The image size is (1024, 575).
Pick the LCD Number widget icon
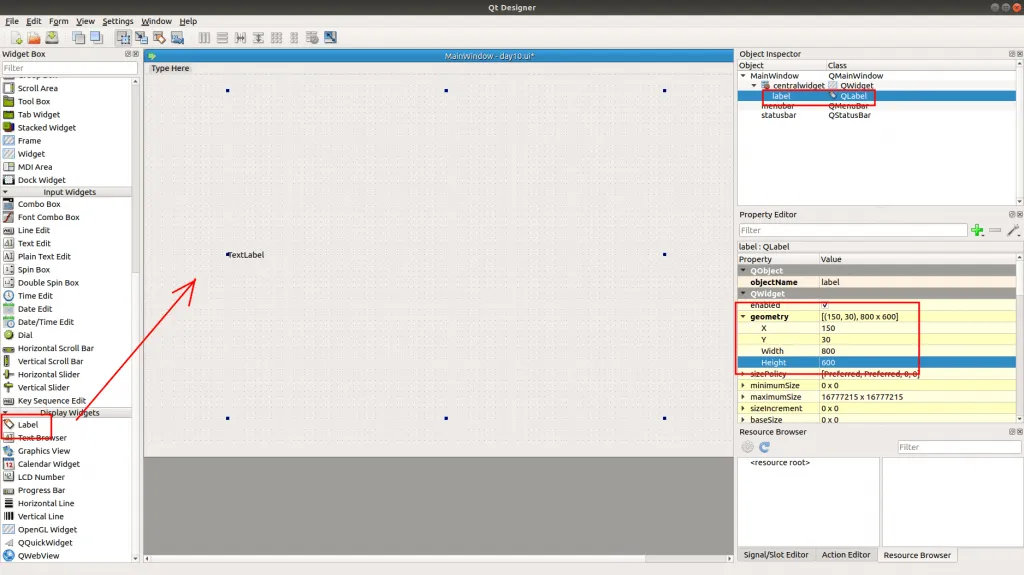point(9,477)
